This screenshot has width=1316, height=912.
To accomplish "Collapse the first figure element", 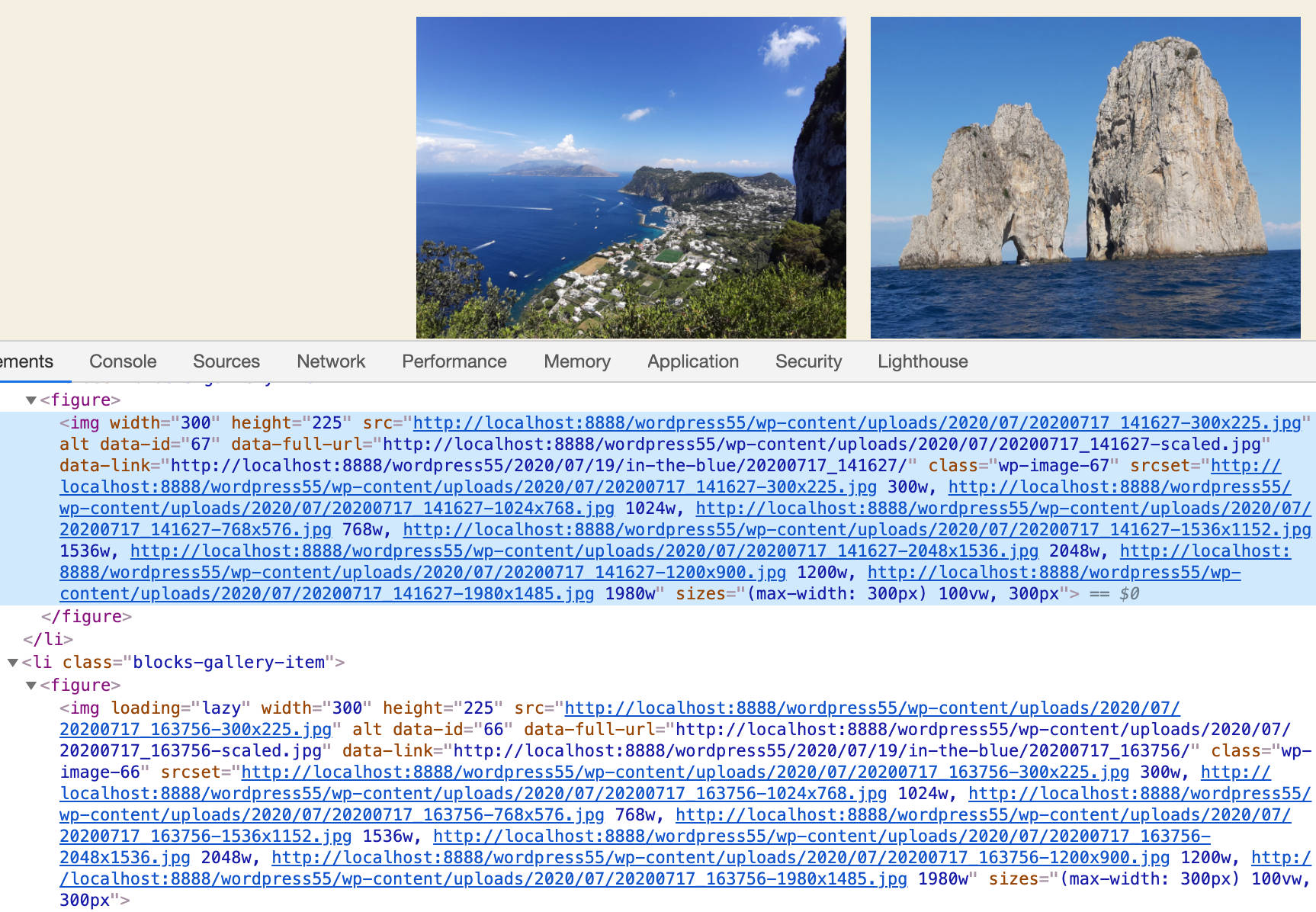I will click(x=30, y=400).
